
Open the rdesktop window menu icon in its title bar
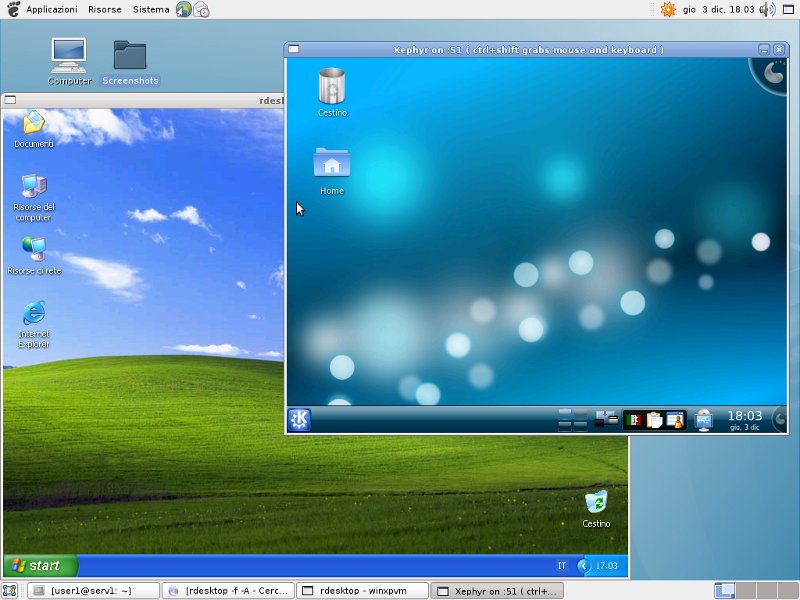pos(10,100)
